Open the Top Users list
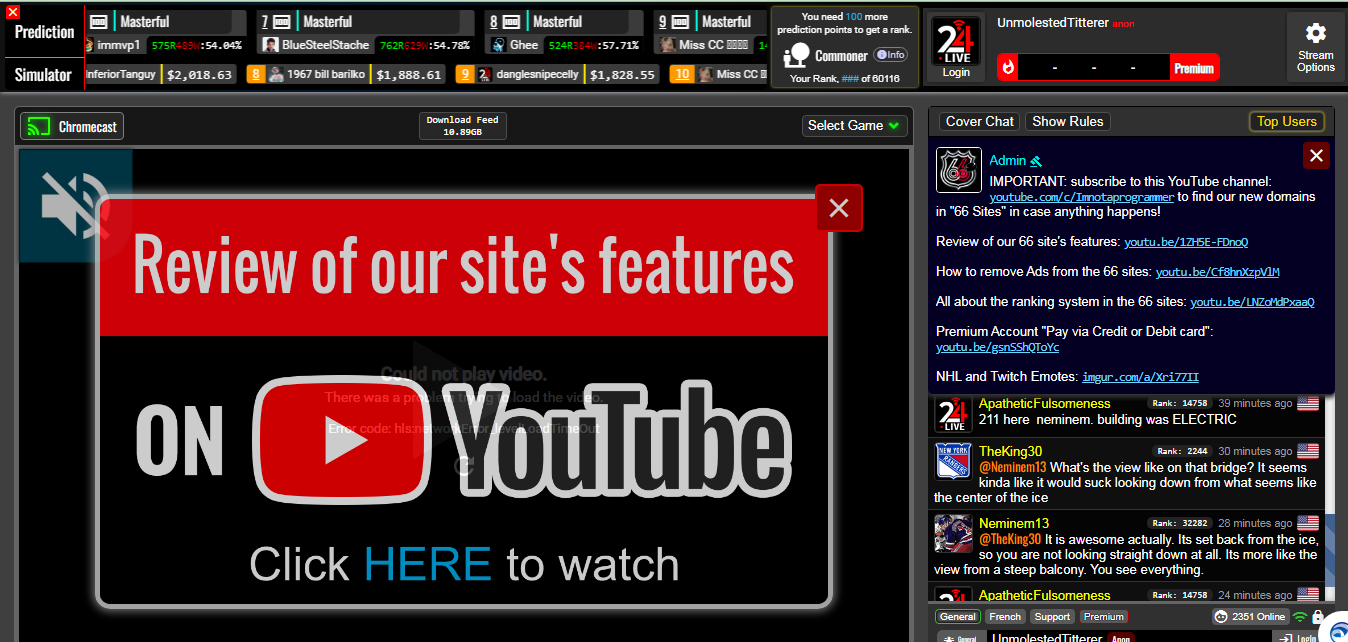 click(x=1286, y=121)
